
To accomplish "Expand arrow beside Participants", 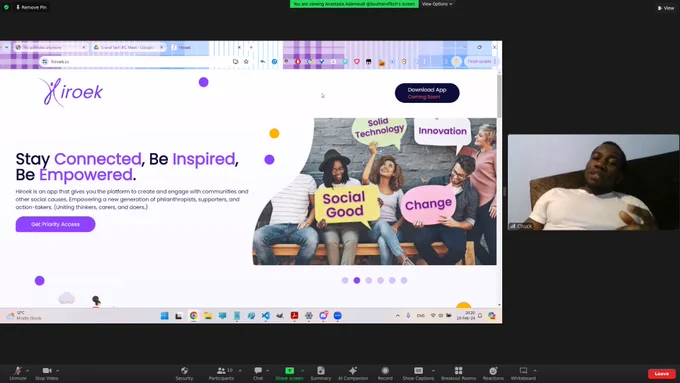I will [x=240, y=370].
